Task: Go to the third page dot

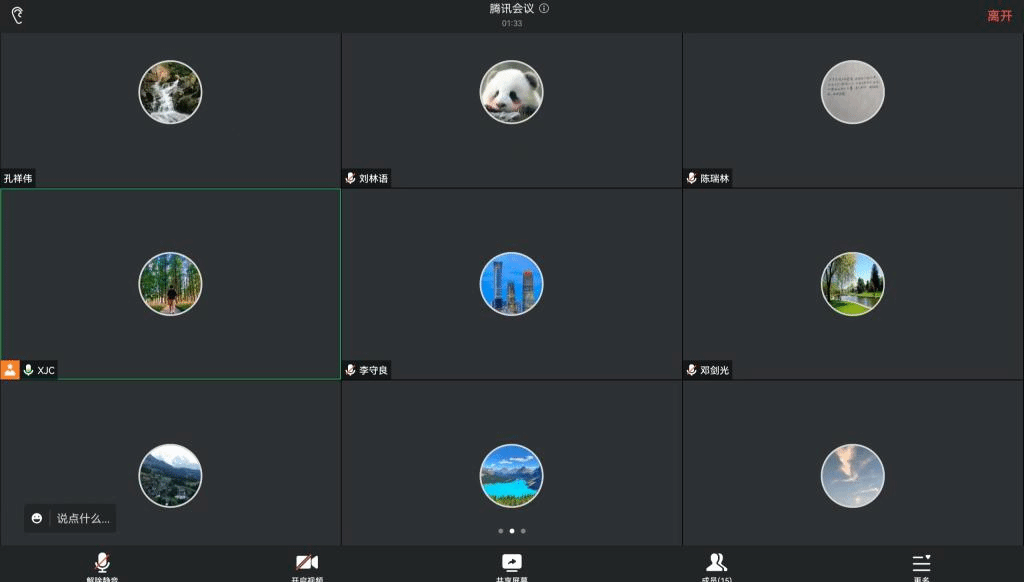Action: 523,531
